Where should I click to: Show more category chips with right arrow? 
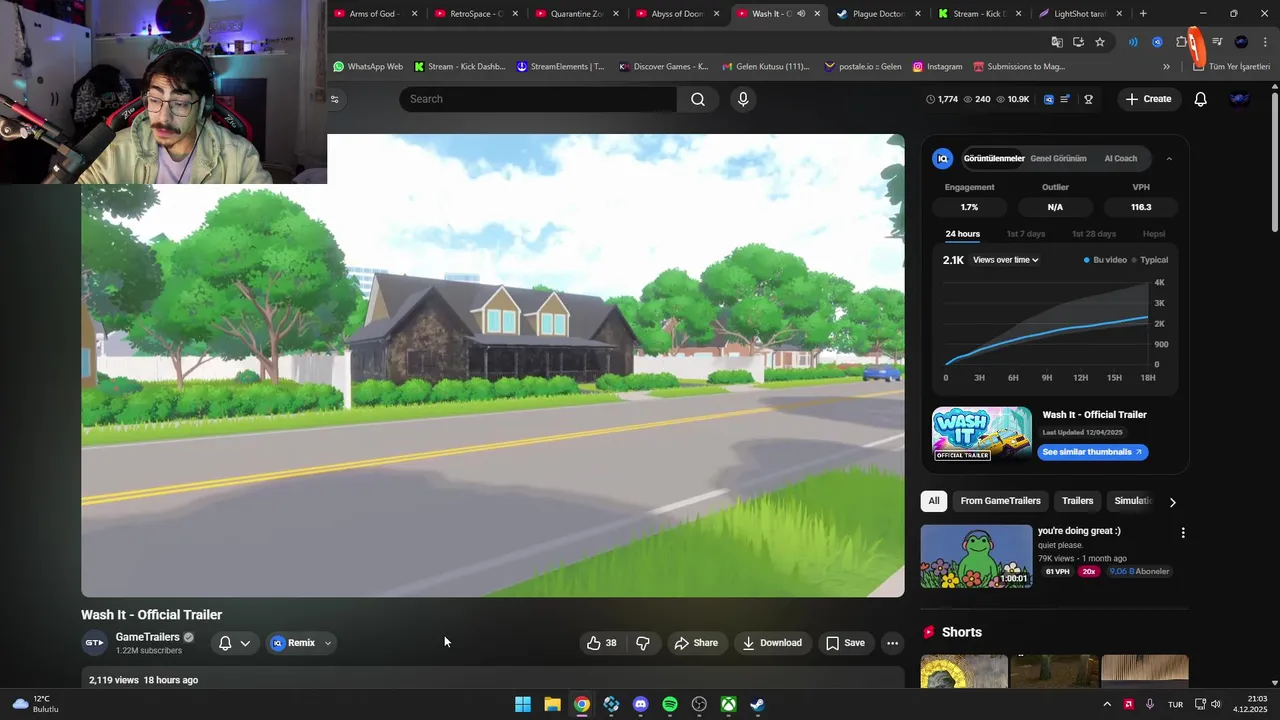1173,501
